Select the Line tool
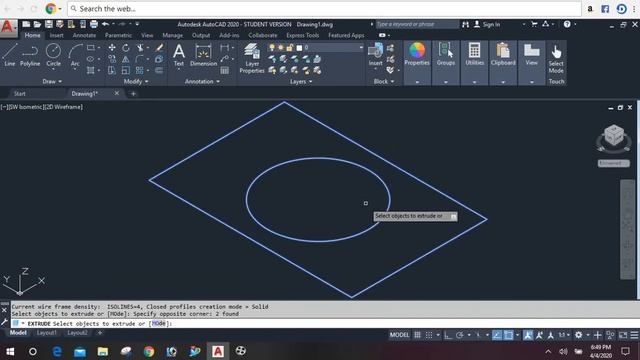The image size is (640, 360). tap(9, 55)
